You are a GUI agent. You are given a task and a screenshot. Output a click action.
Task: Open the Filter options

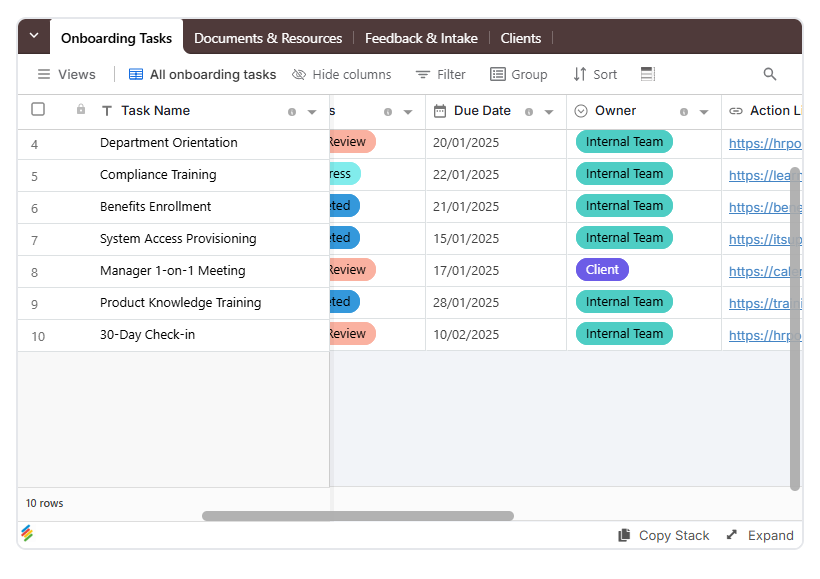[x=440, y=74]
